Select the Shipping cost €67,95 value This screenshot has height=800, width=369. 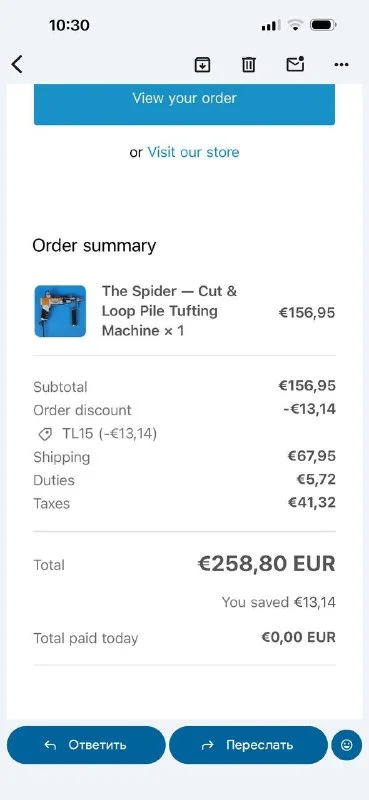[311, 456]
